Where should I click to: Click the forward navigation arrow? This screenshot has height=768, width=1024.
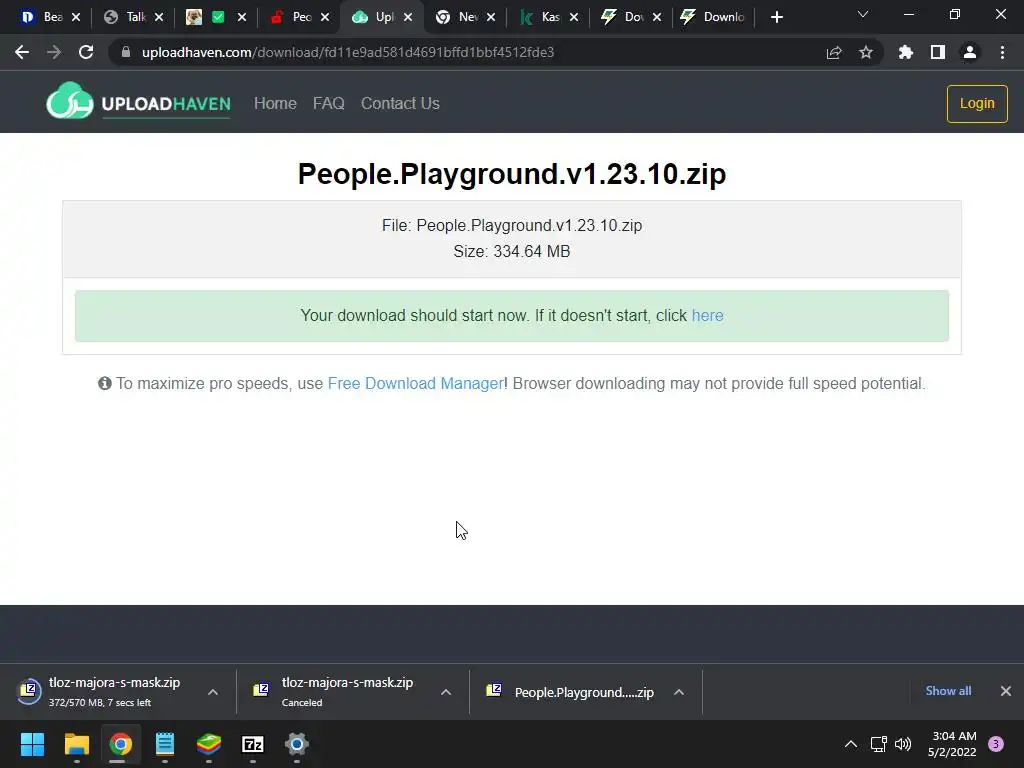54,52
